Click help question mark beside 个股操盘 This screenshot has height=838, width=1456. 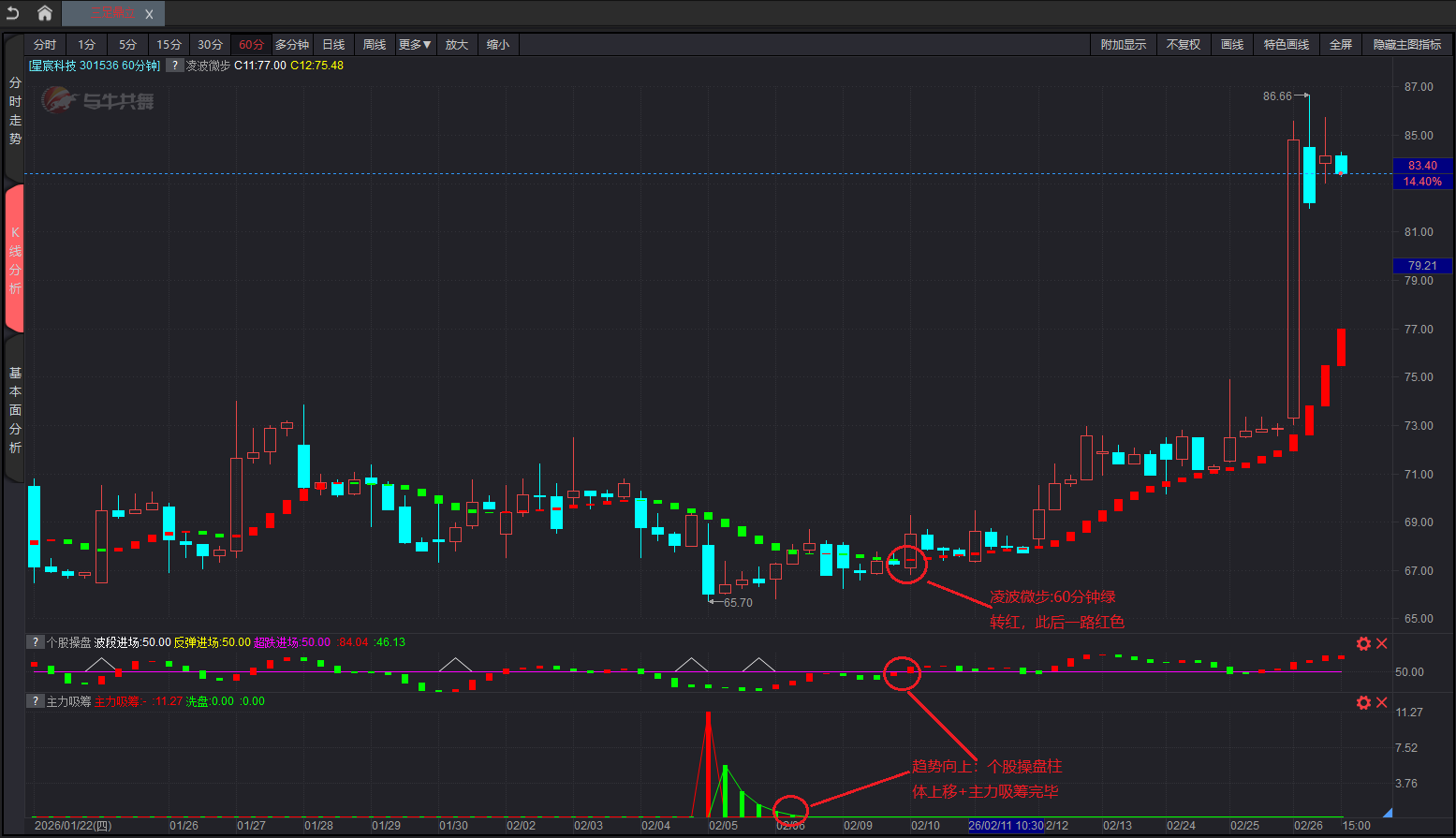[35, 642]
